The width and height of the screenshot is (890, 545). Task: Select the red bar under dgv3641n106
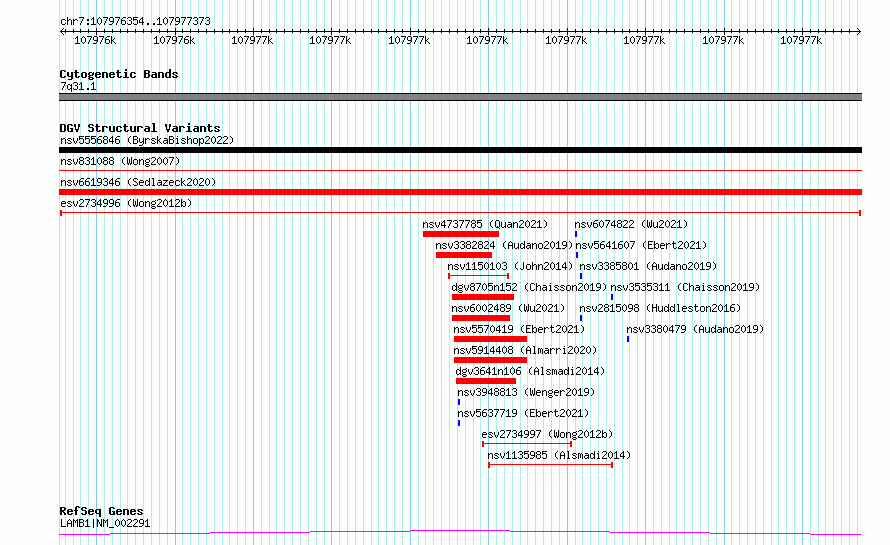click(486, 381)
